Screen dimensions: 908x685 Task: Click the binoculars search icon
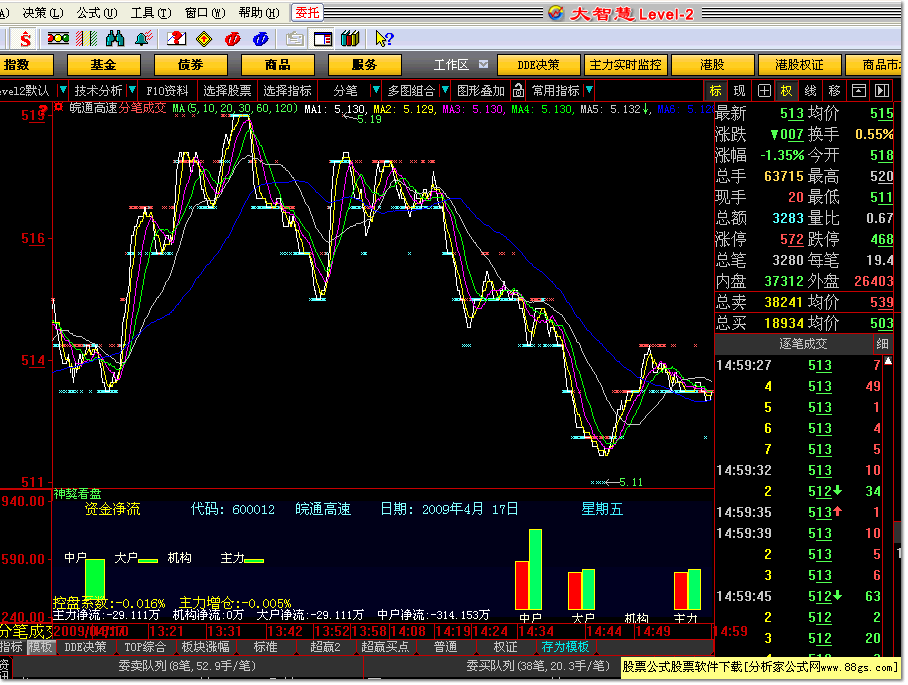pyautogui.click(x=115, y=39)
